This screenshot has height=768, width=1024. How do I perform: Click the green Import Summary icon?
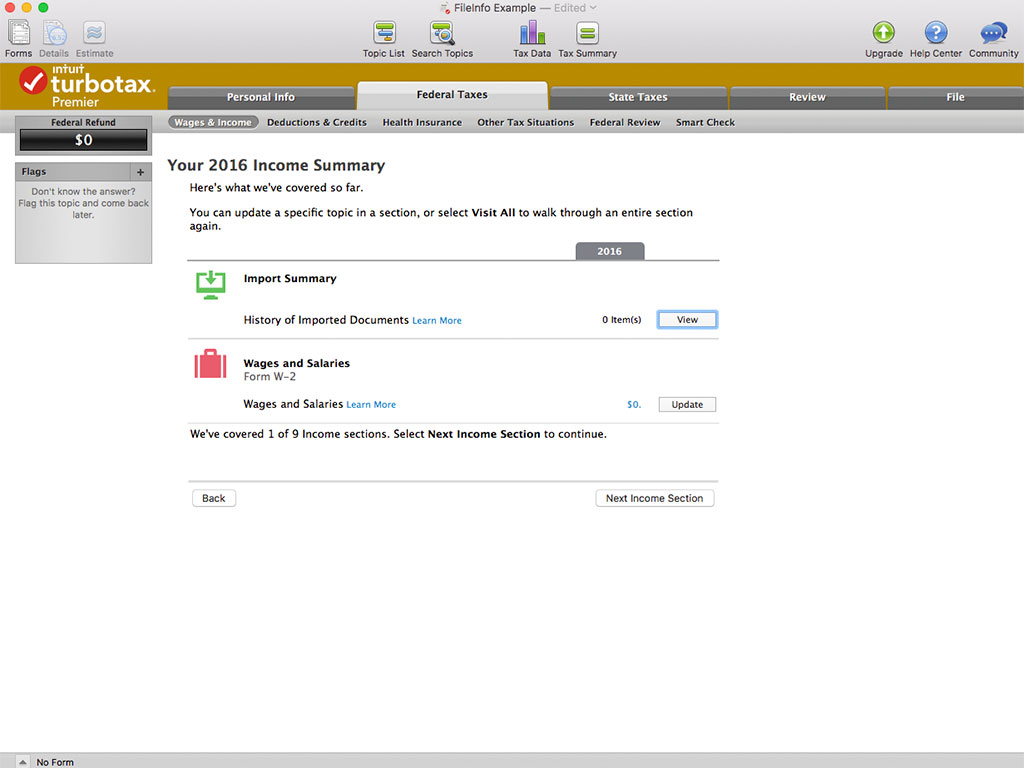[x=210, y=285]
